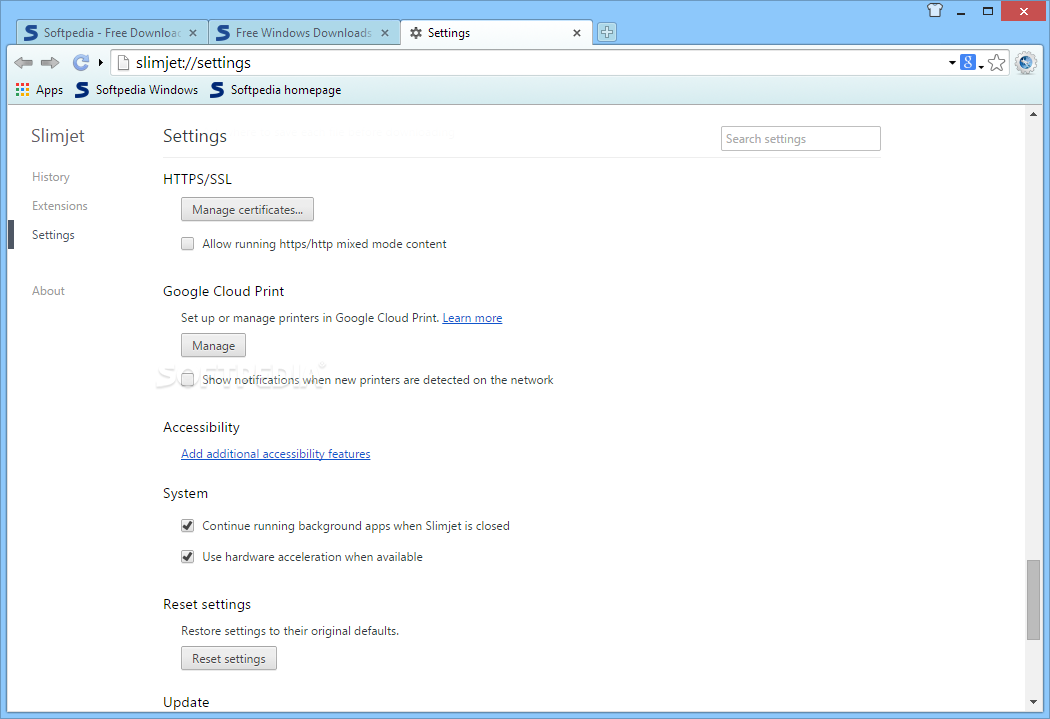Click the shirt theme icon in title bar
Screen dimensions: 1050x719
[x=935, y=10]
